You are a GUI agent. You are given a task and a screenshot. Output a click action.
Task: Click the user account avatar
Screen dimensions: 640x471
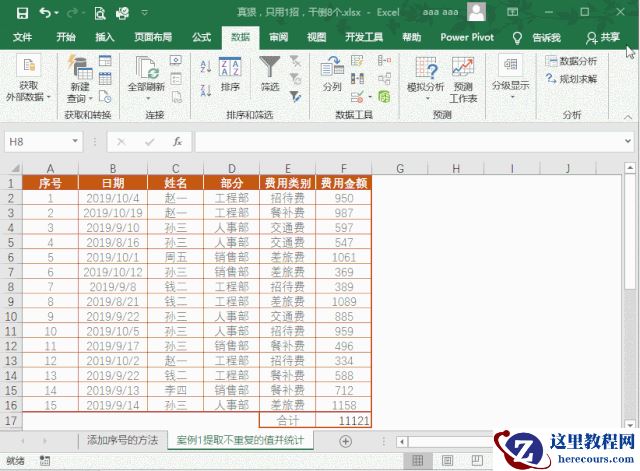pyautogui.click(x=476, y=12)
